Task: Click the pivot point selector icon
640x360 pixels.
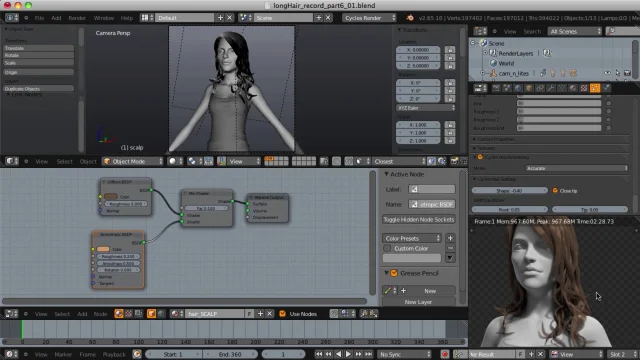Action: [x=194, y=161]
